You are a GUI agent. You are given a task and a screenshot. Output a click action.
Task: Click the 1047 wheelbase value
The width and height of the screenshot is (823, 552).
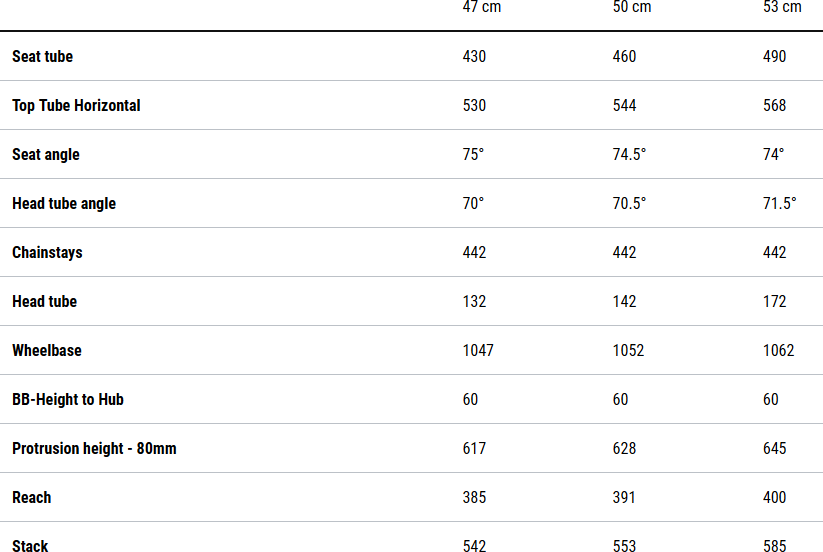pos(478,351)
